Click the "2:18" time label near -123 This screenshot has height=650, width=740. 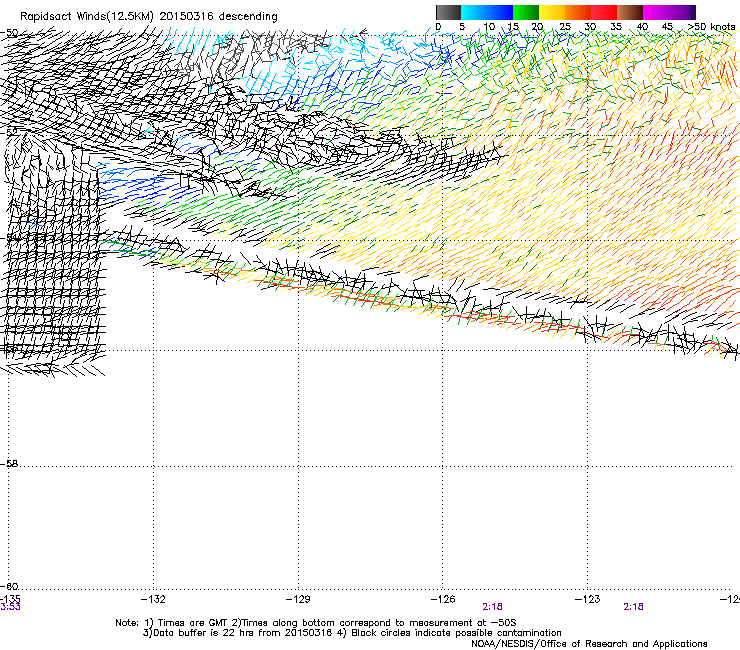[x=633, y=607]
